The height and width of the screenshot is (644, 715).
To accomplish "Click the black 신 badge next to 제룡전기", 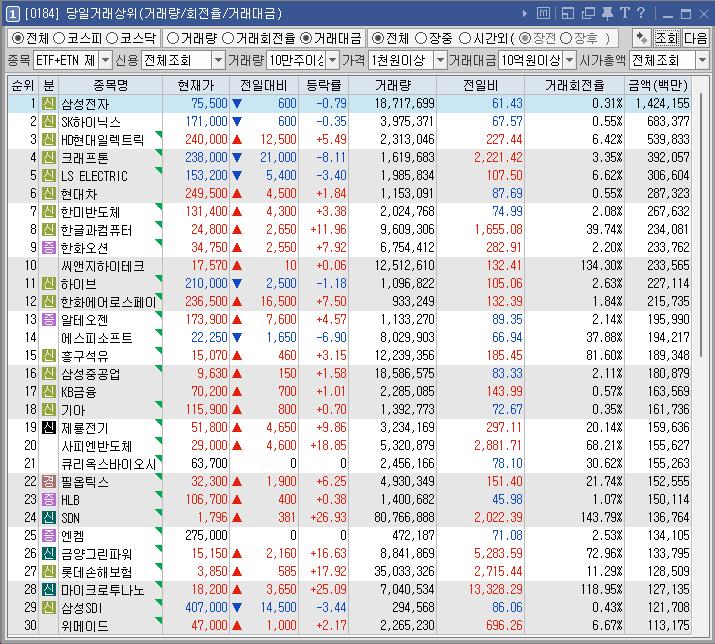I will point(49,427).
